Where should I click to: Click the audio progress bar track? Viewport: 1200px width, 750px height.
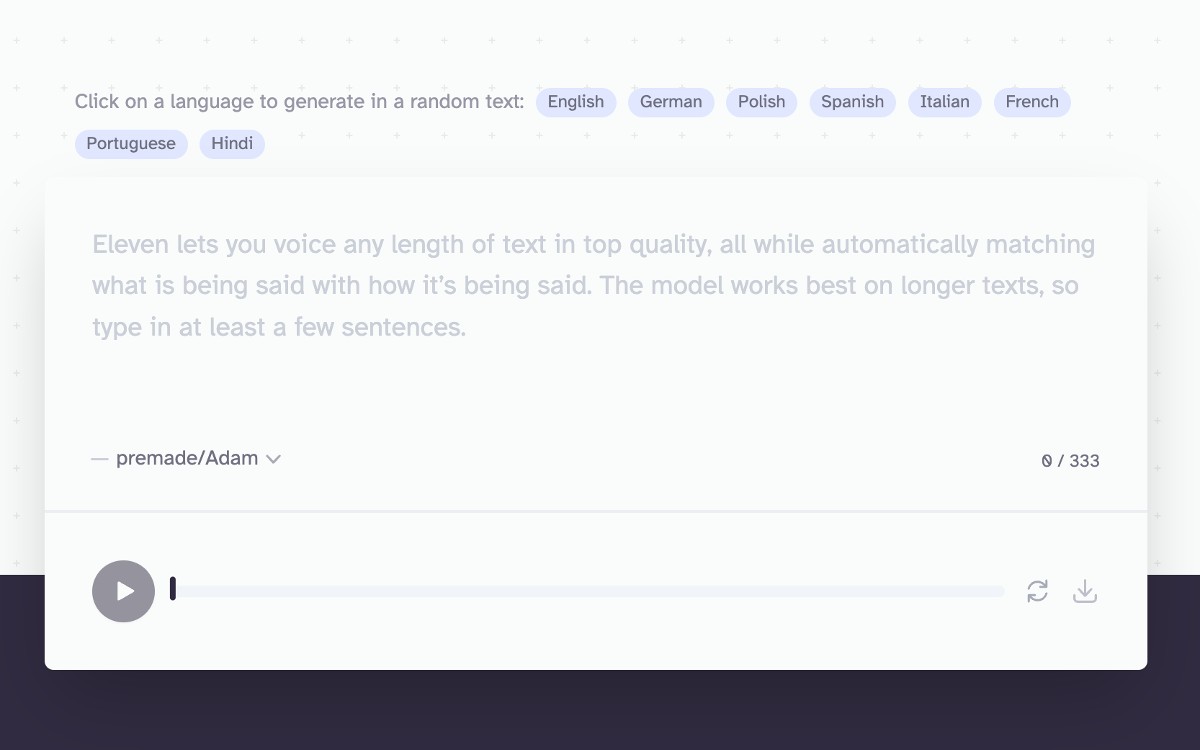tap(590, 591)
